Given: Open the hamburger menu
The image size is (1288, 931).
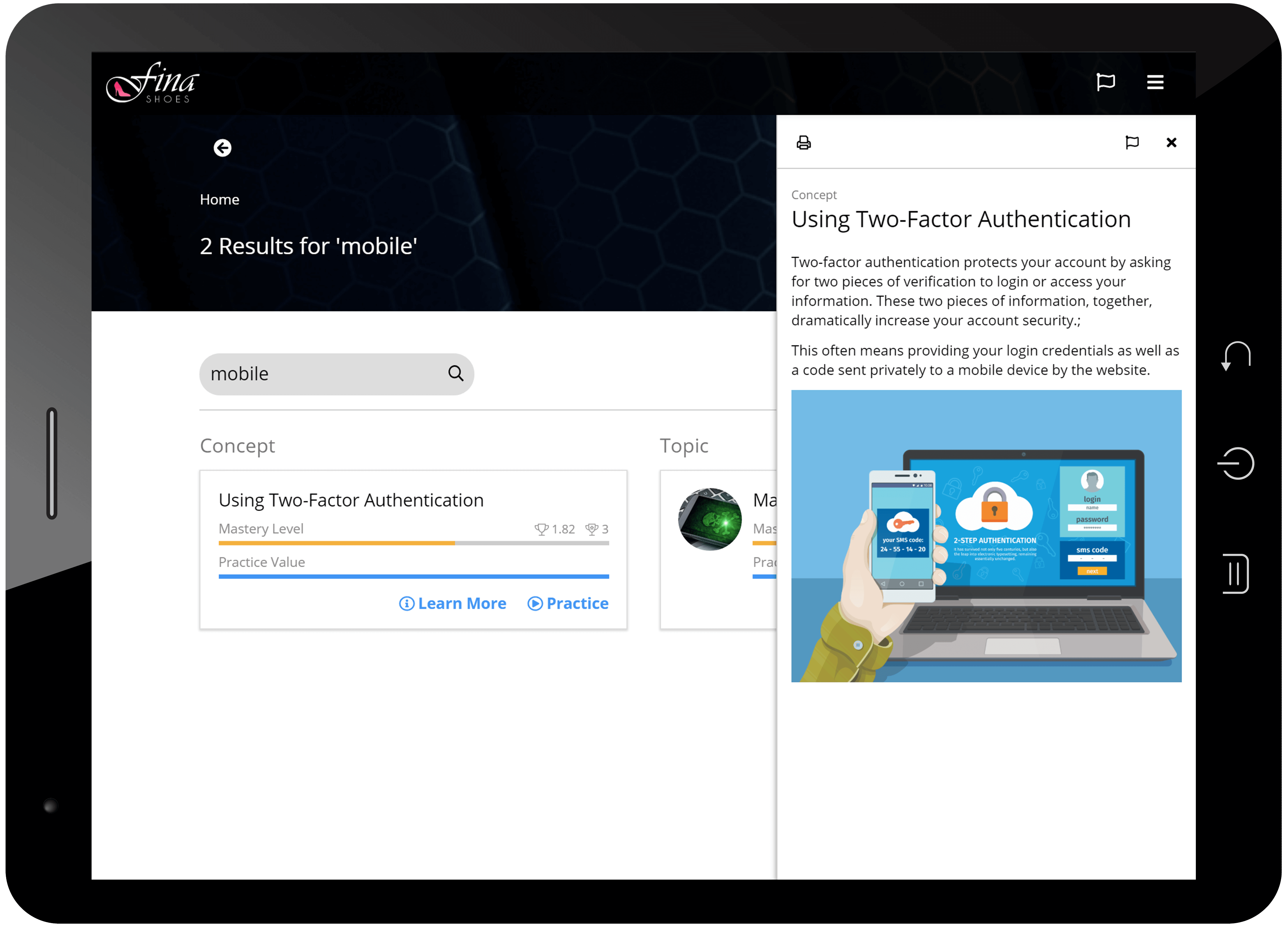Looking at the screenshot, I should coord(1155,82).
